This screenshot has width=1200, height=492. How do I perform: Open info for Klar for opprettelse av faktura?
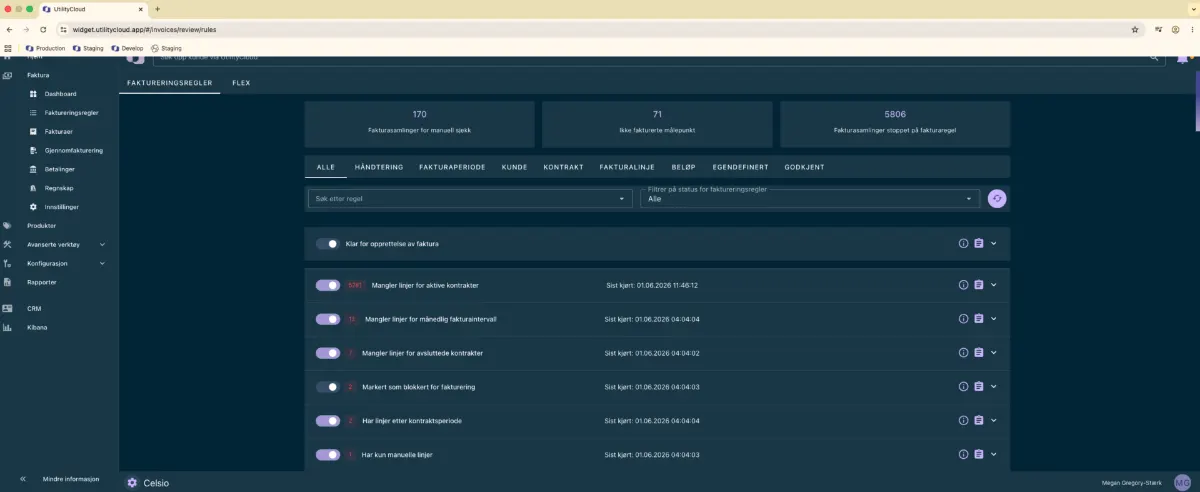click(964, 243)
